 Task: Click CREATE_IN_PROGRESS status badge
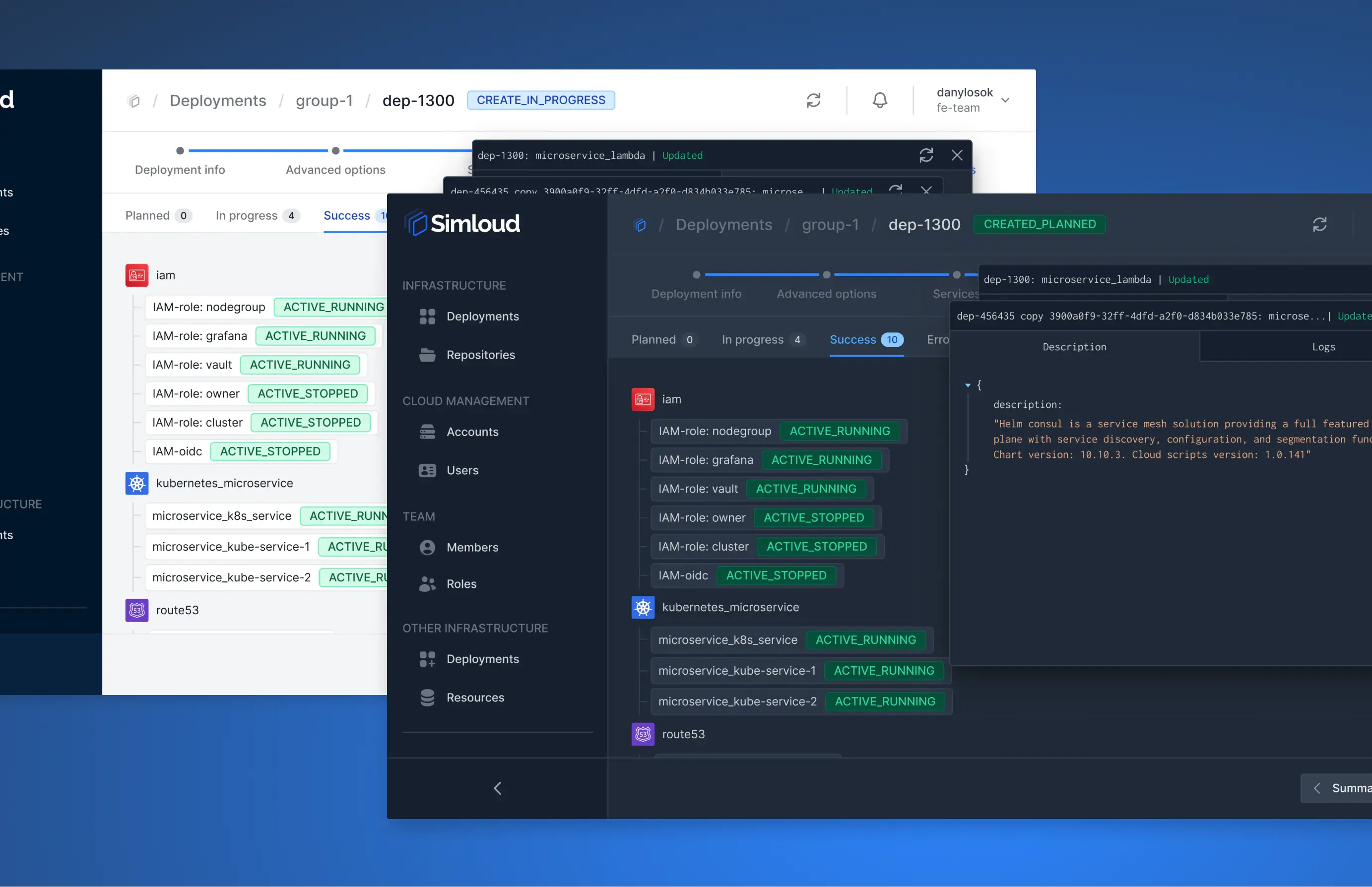(x=541, y=100)
